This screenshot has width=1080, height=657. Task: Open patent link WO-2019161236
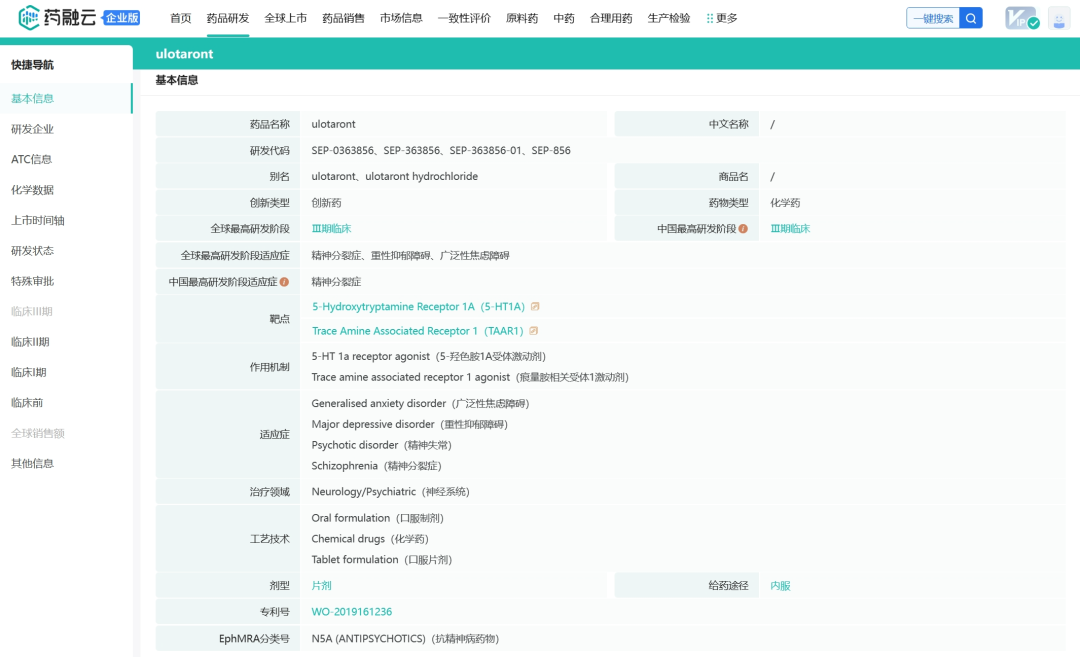click(352, 612)
